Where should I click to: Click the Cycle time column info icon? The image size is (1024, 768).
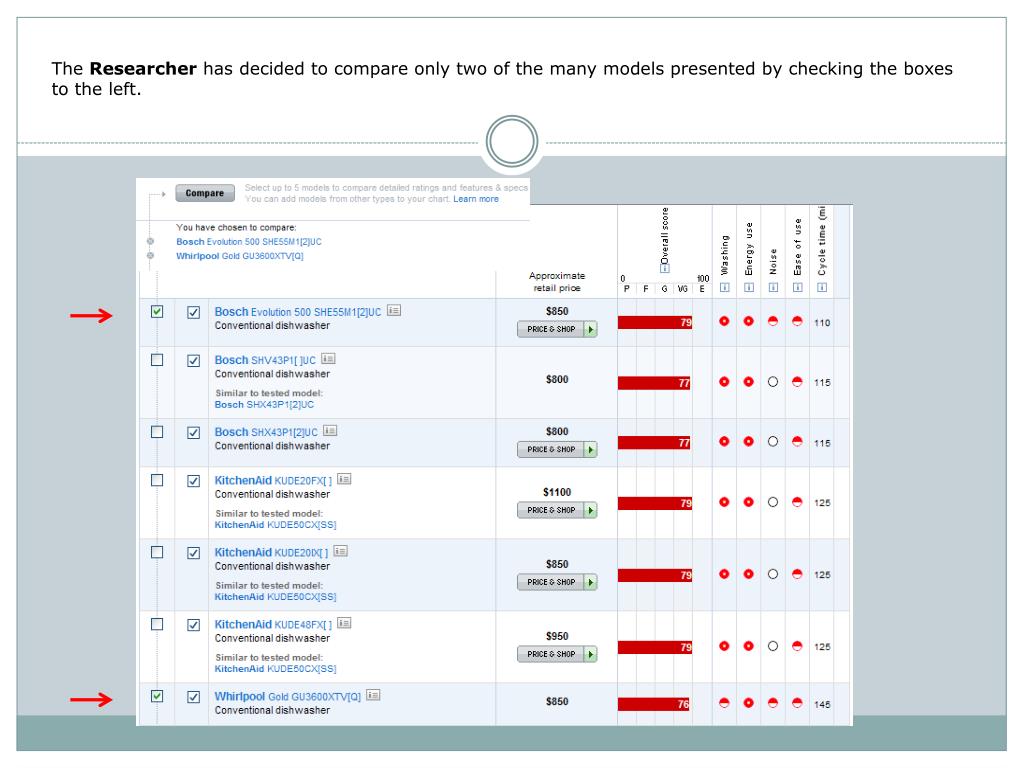(821, 289)
